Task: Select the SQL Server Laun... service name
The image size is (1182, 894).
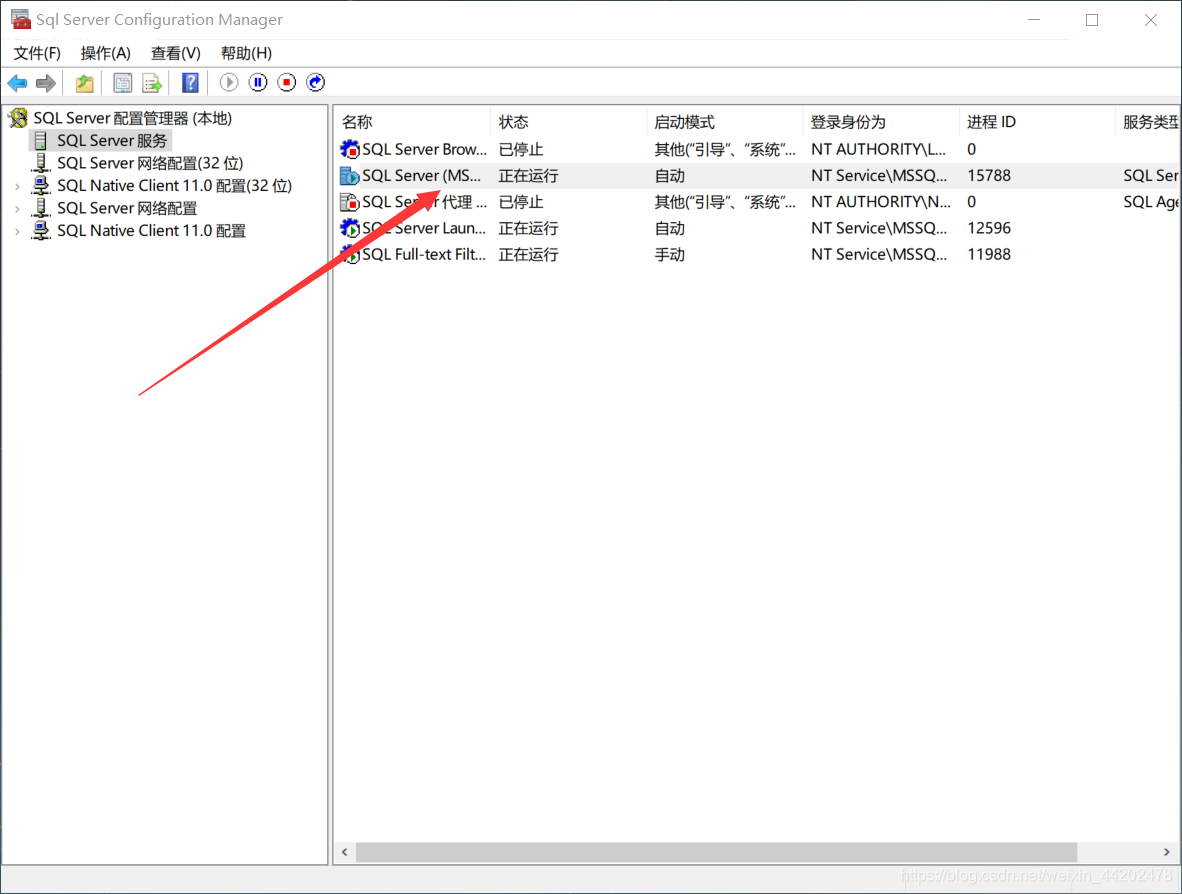Action: tap(424, 228)
